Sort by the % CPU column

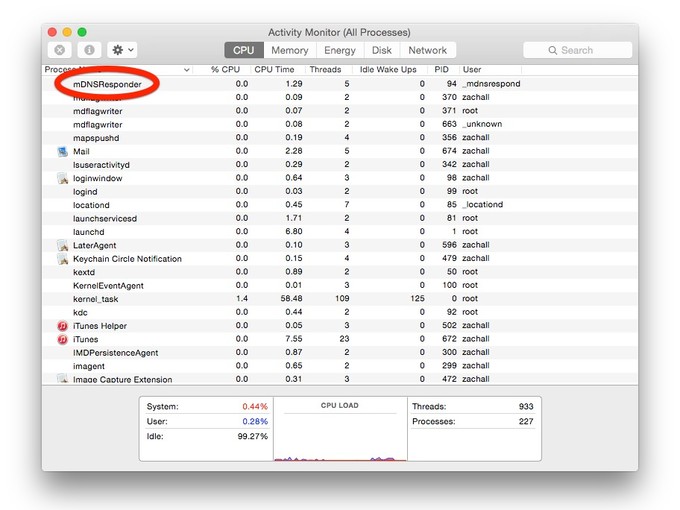(x=225, y=69)
